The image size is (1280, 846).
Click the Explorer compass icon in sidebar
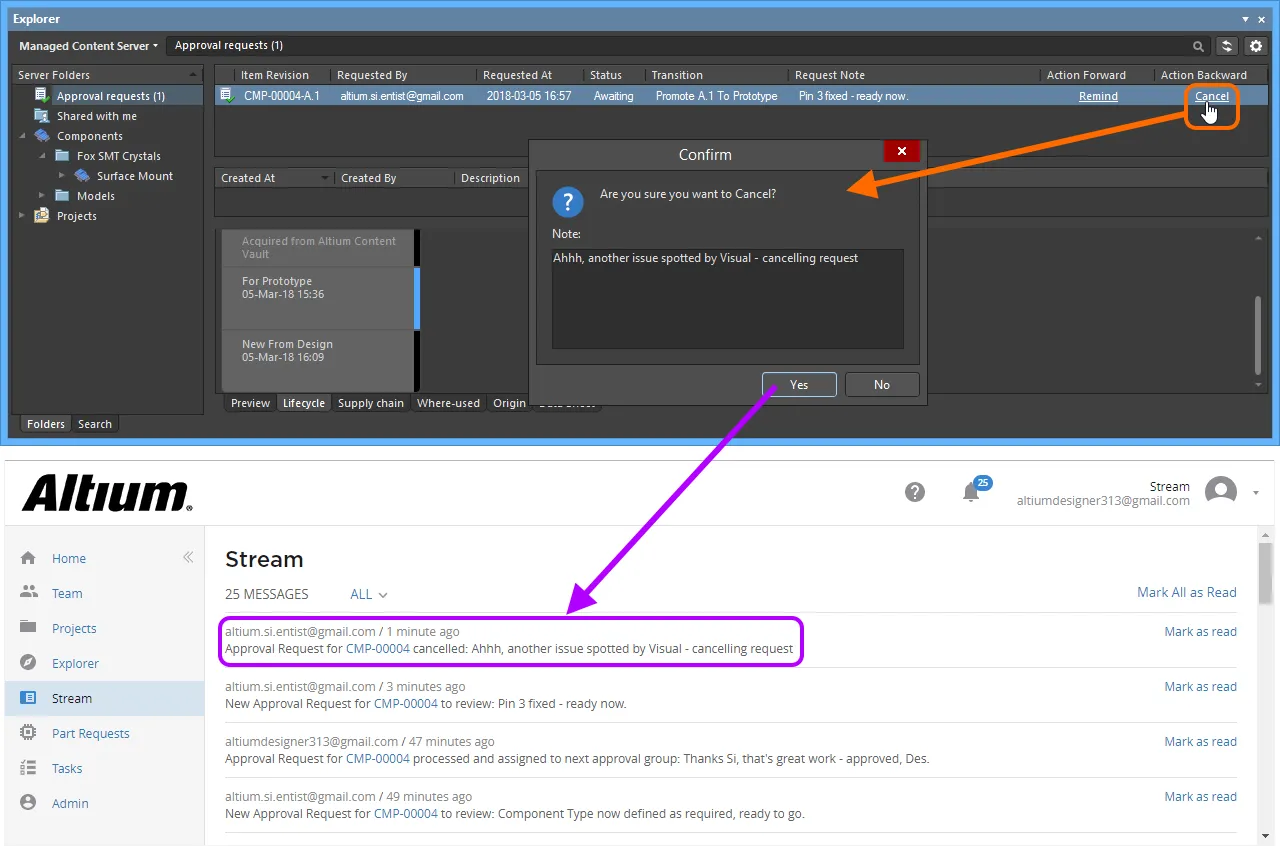click(x=28, y=662)
